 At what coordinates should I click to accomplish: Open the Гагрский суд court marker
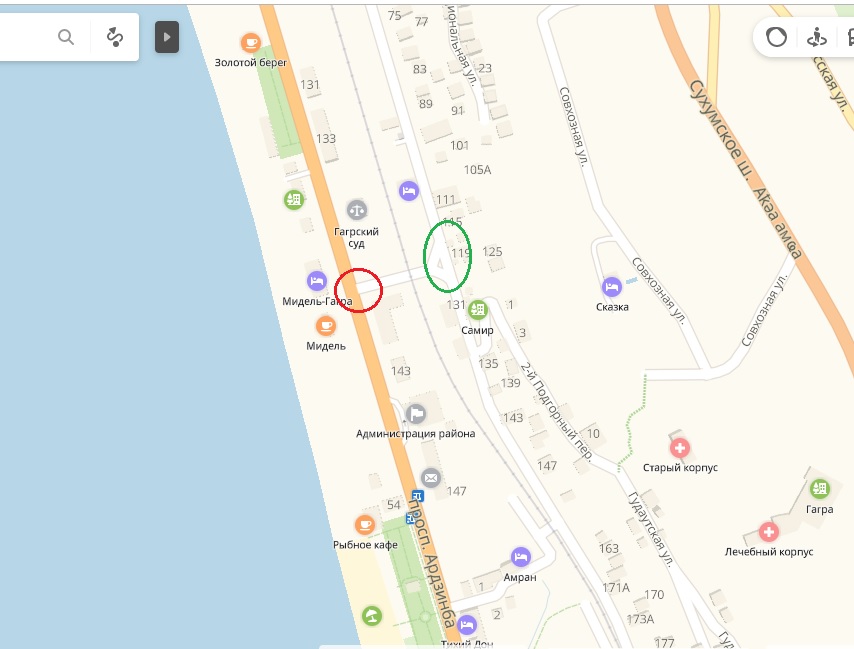coord(357,209)
